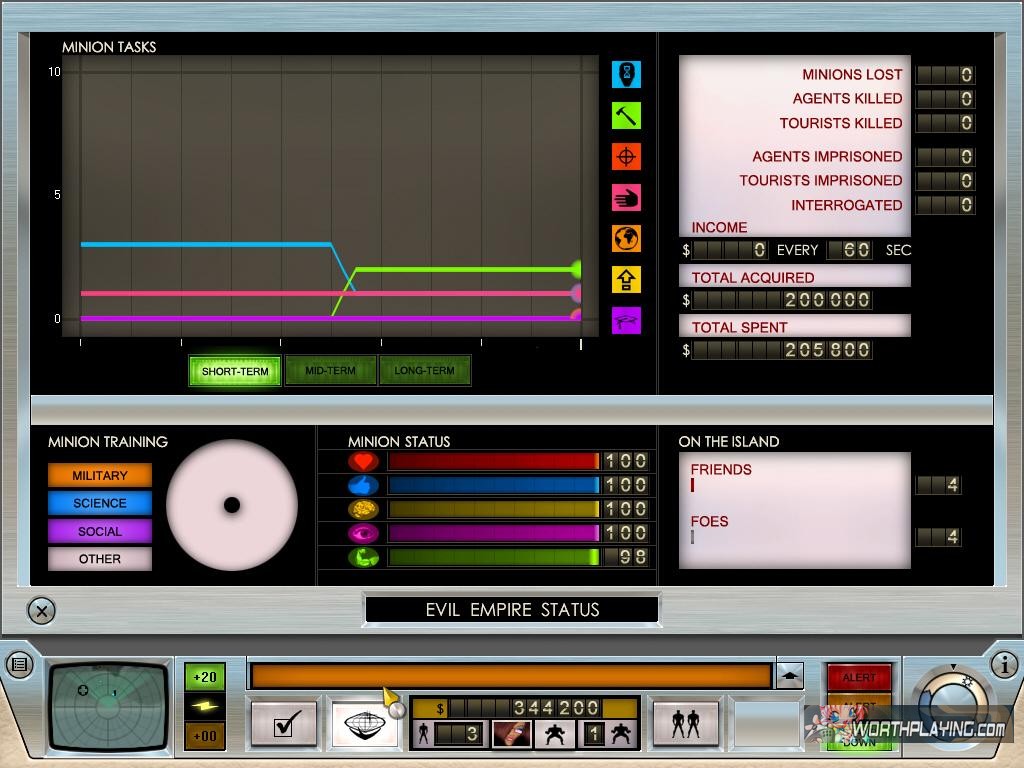Toggle the red crosshair task icon
The image size is (1024, 768).
coord(627,156)
